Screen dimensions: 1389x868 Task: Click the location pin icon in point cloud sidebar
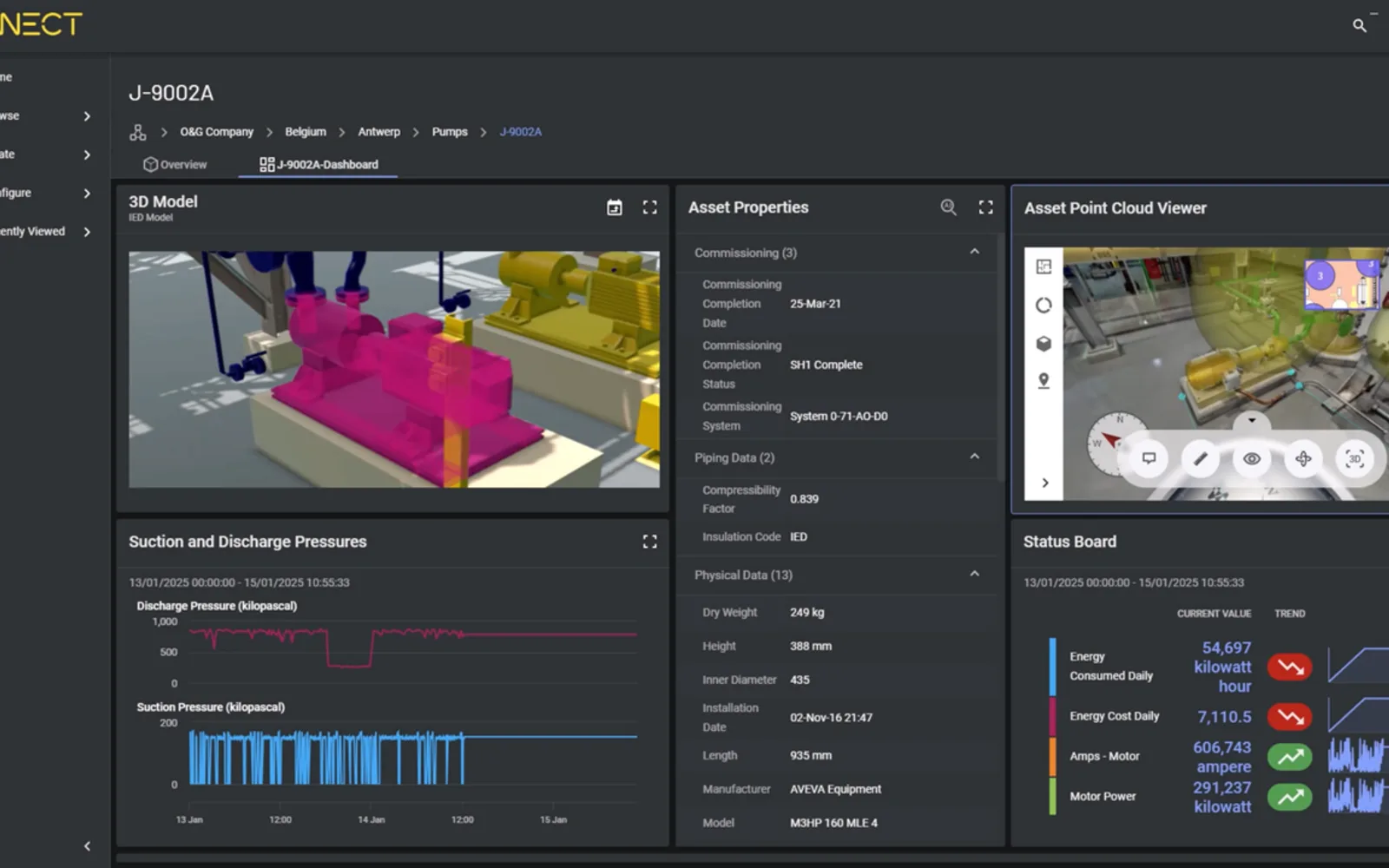pyautogui.click(x=1043, y=381)
